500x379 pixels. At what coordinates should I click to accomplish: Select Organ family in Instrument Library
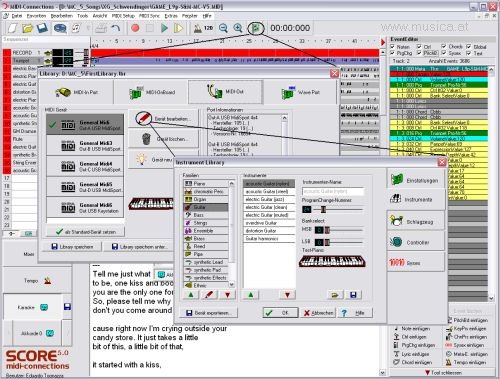coord(206,199)
